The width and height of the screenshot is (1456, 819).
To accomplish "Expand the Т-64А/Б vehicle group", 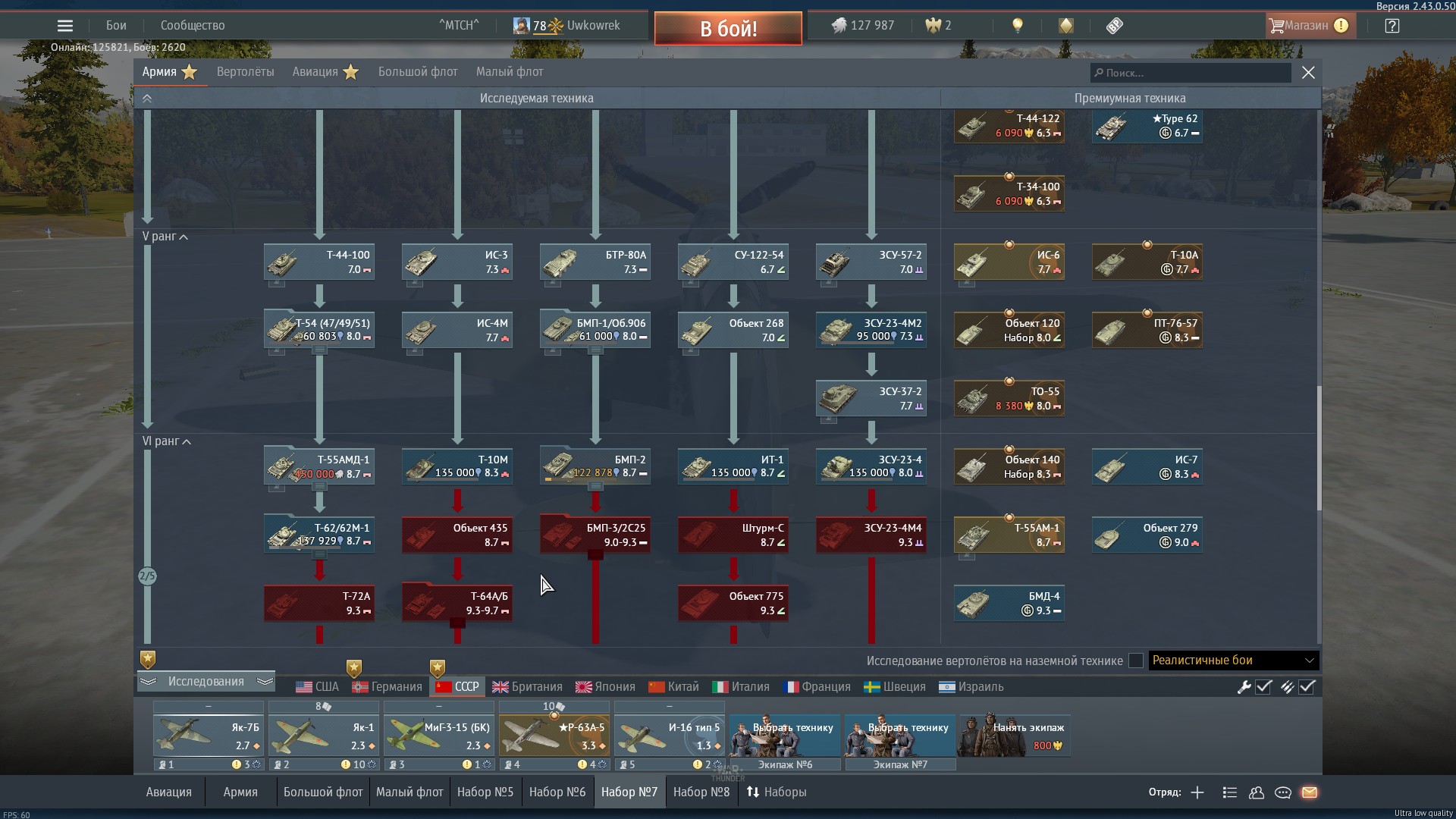I will click(x=458, y=623).
